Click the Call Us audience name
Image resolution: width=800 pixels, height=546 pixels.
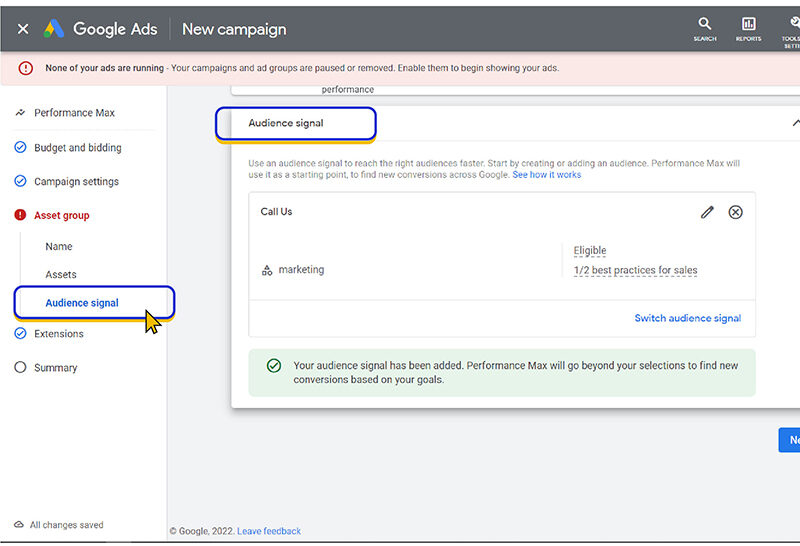(x=276, y=211)
